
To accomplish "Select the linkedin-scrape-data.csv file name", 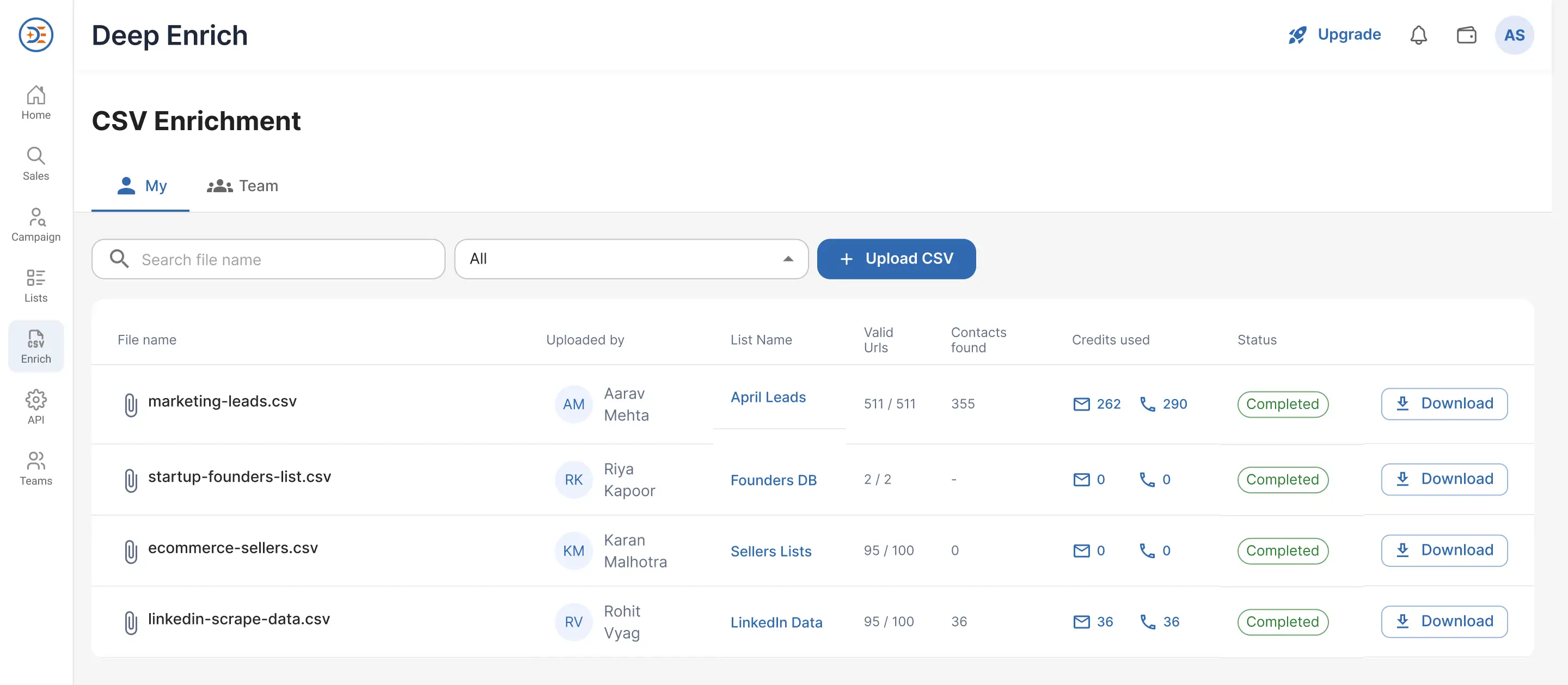I will (x=238, y=619).
